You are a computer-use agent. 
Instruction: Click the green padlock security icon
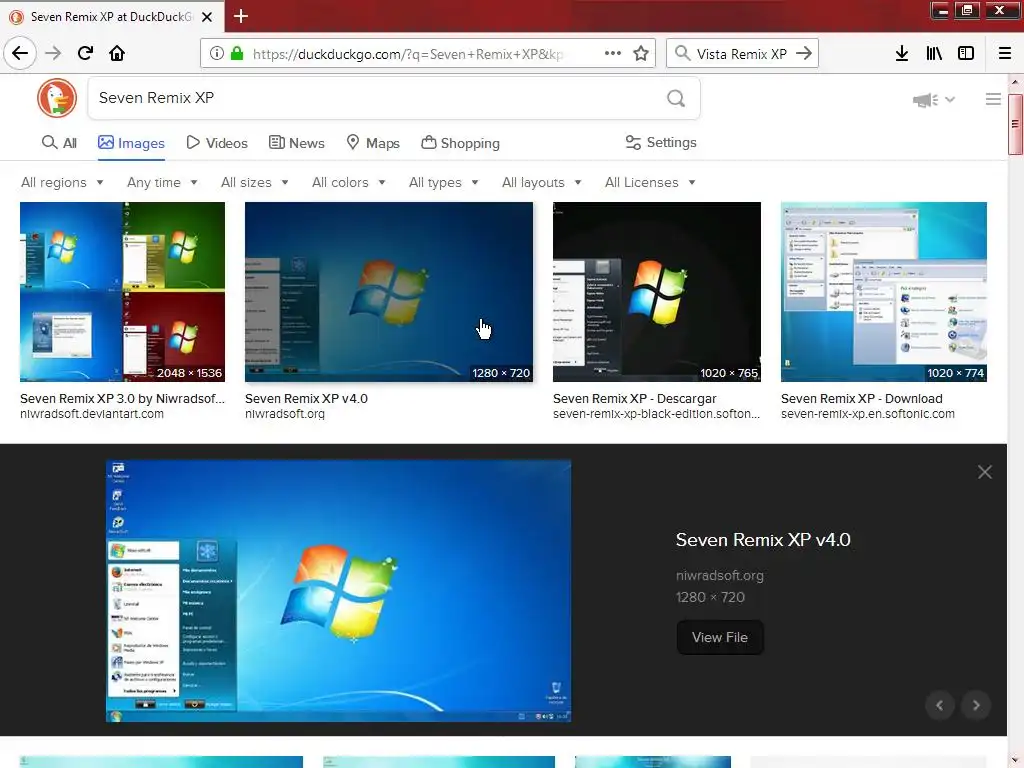pyautogui.click(x=237, y=54)
